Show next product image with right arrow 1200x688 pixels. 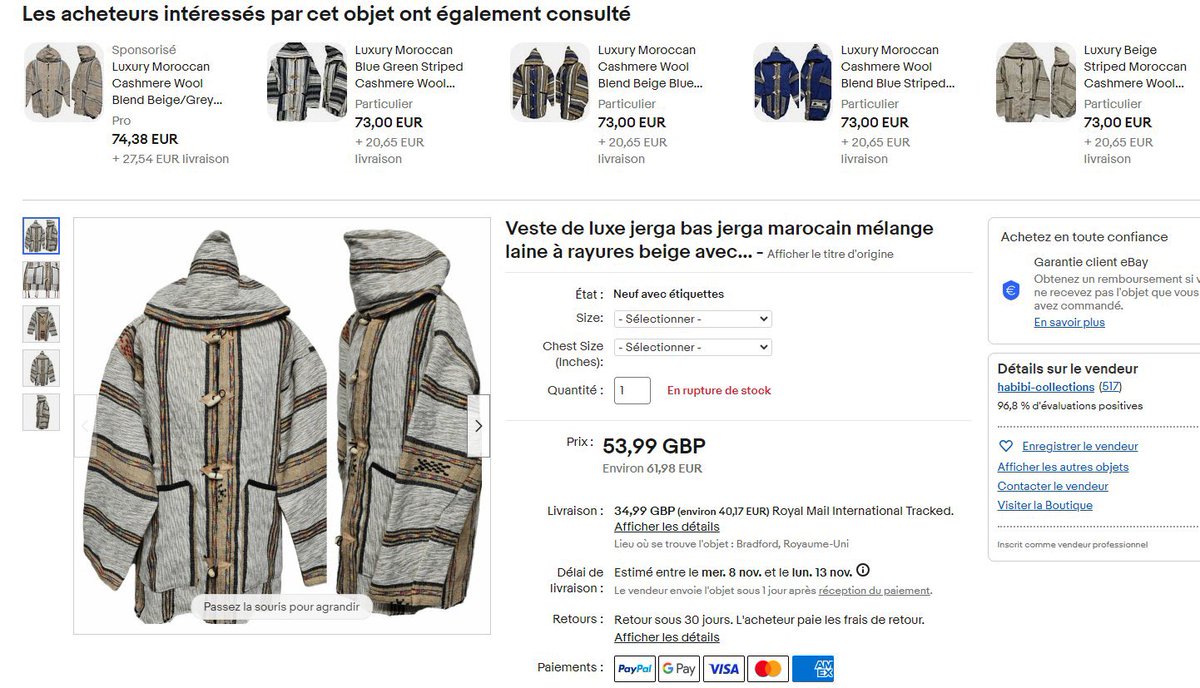(478, 426)
